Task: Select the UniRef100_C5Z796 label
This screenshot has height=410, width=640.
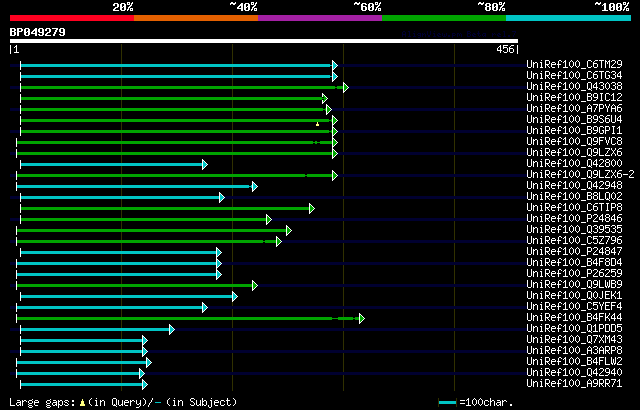Action: pyautogui.click(x=574, y=240)
